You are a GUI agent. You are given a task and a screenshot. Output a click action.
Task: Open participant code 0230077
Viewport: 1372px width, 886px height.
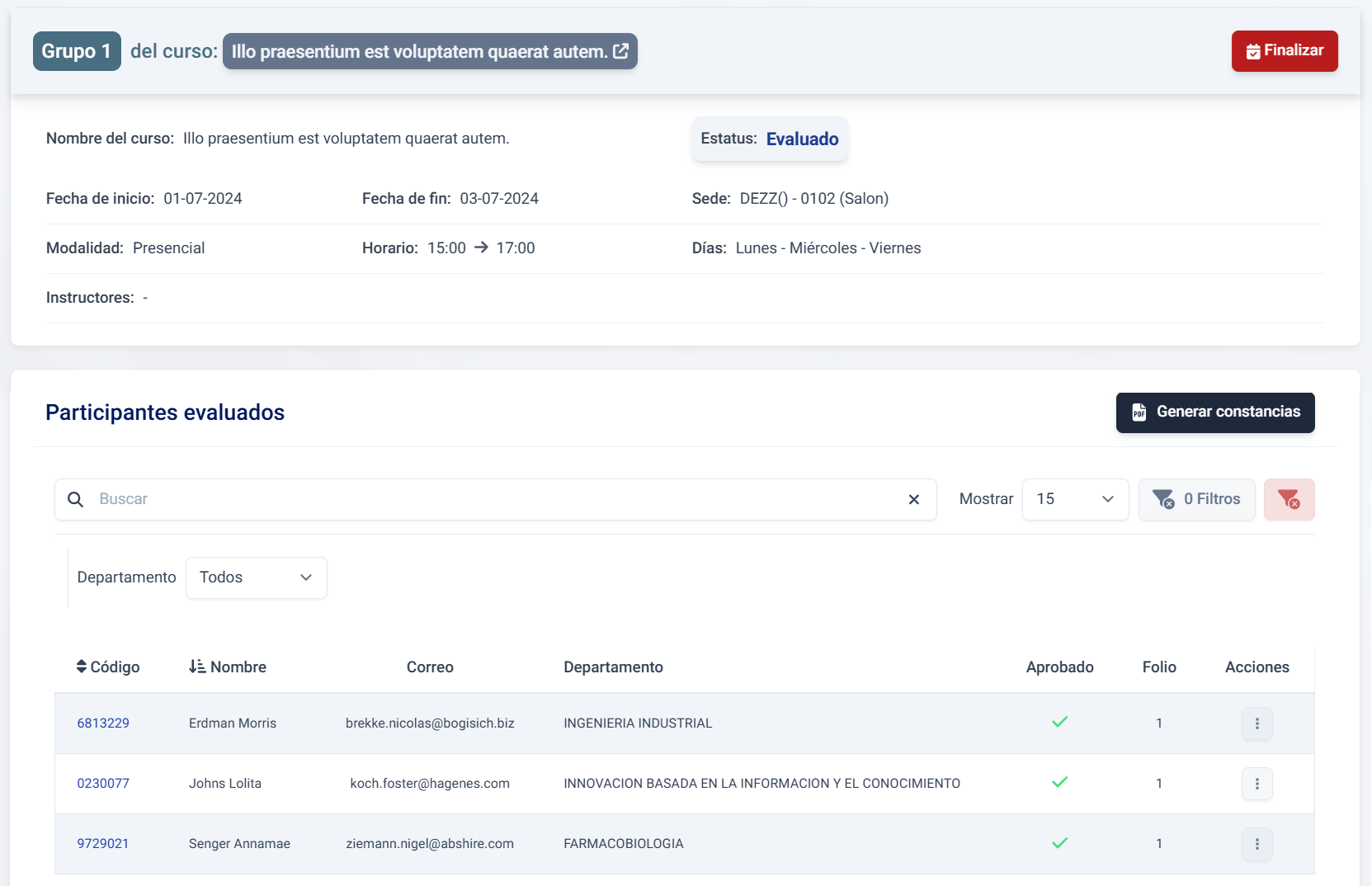pyautogui.click(x=103, y=784)
